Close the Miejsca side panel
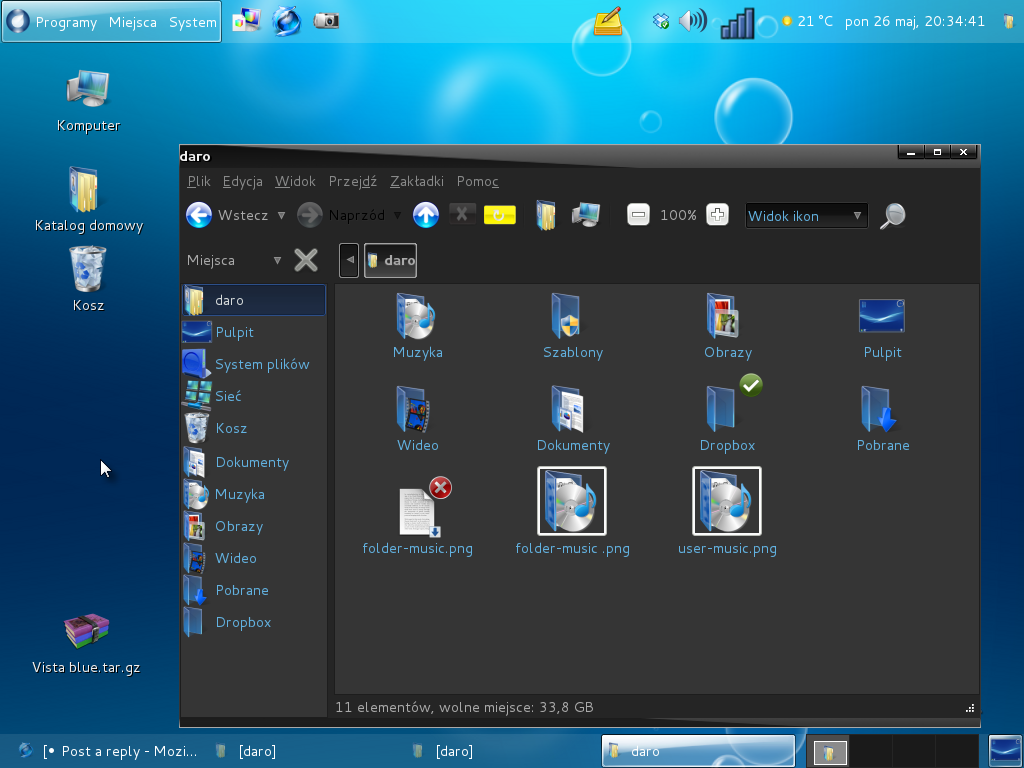Image resolution: width=1024 pixels, height=768 pixels. coord(306,260)
